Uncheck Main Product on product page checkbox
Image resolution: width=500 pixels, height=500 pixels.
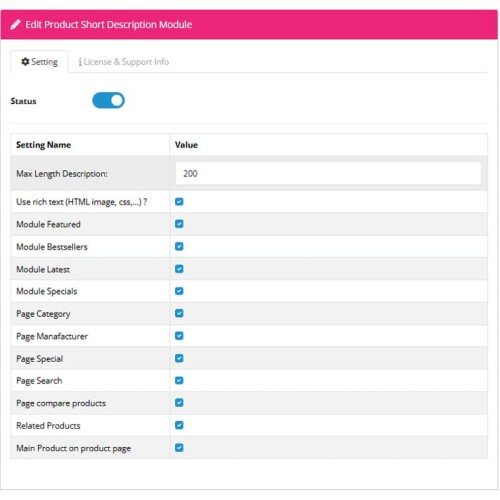(179, 448)
